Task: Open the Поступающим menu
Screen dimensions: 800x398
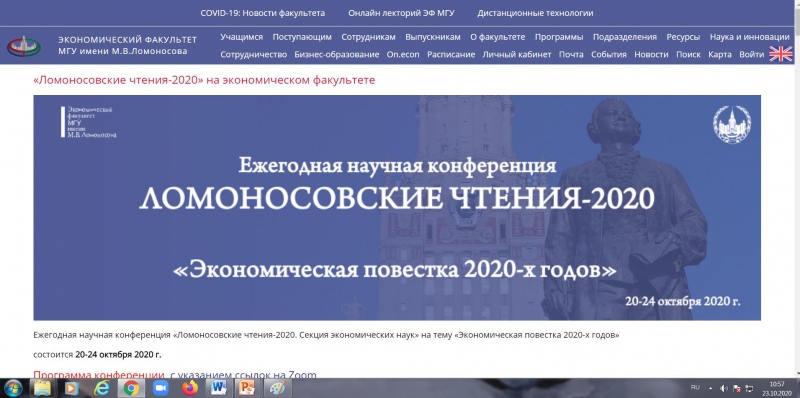Action: click(302, 37)
